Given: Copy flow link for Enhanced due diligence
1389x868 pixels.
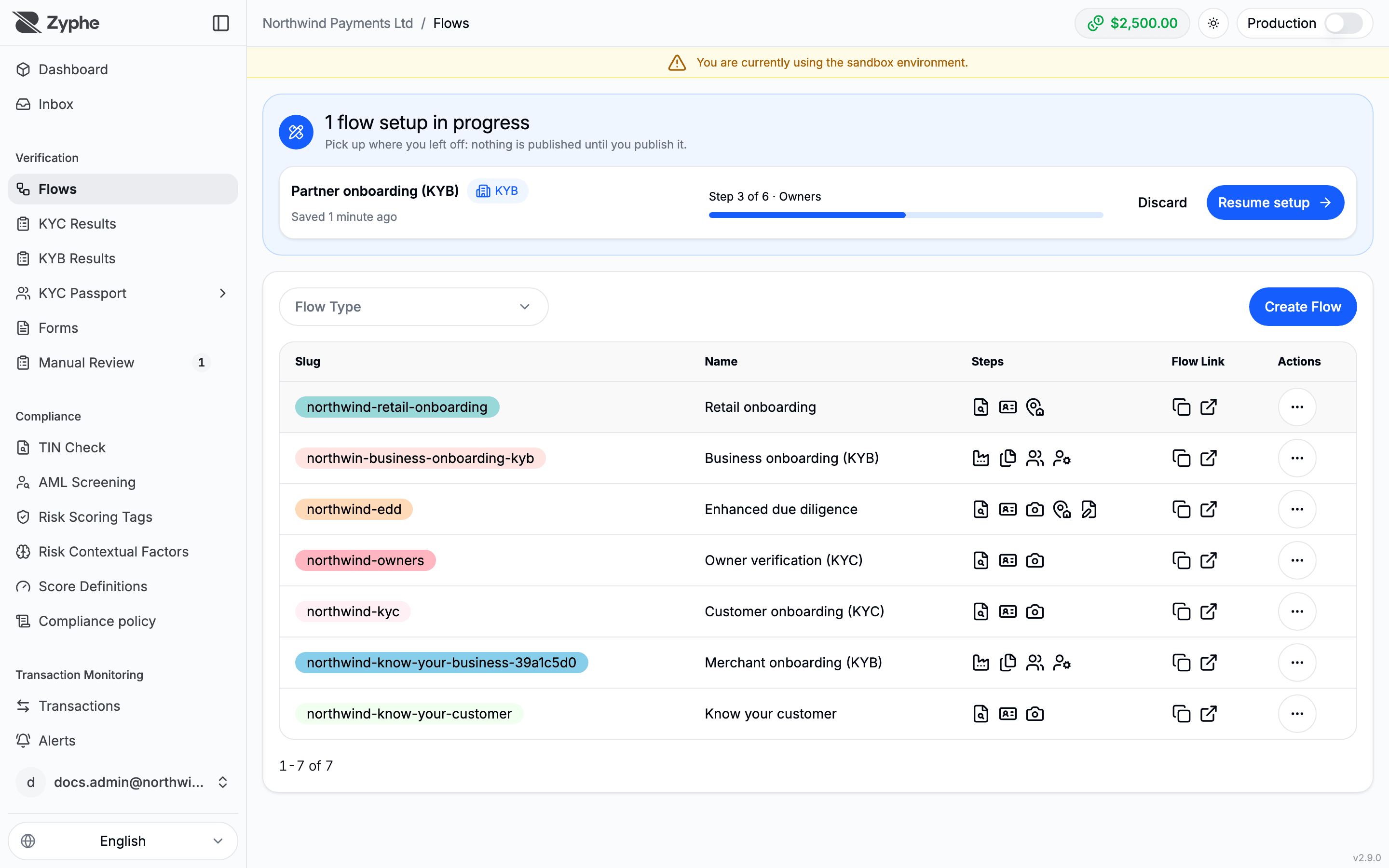Looking at the screenshot, I should [1181, 509].
